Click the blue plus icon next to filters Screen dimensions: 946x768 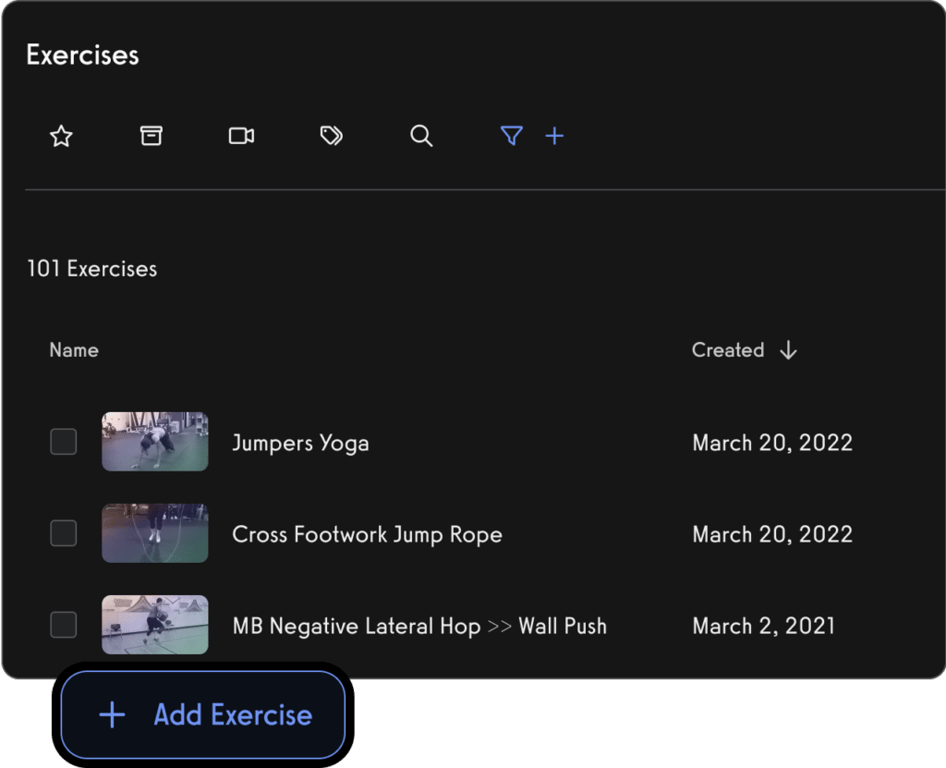pos(555,136)
